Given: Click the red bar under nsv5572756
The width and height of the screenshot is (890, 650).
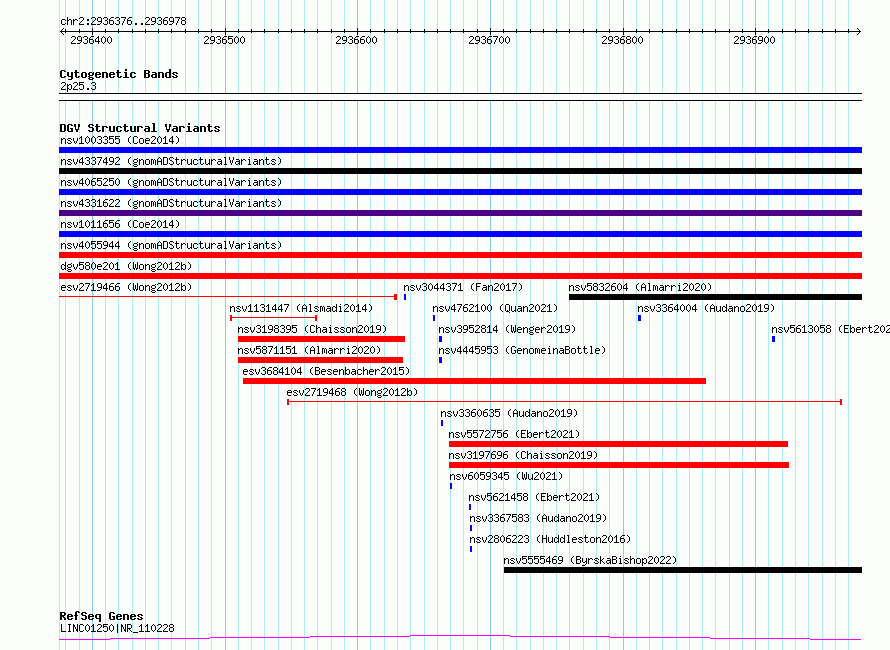Looking at the screenshot, I should 619,444.
